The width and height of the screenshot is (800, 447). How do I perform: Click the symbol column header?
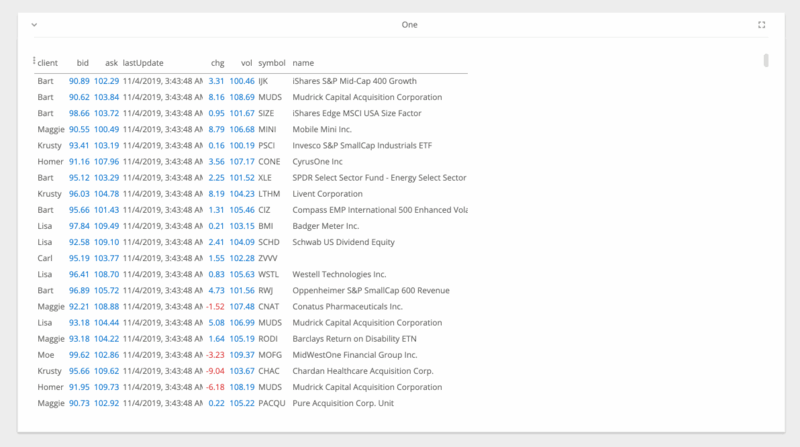point(271,63)
